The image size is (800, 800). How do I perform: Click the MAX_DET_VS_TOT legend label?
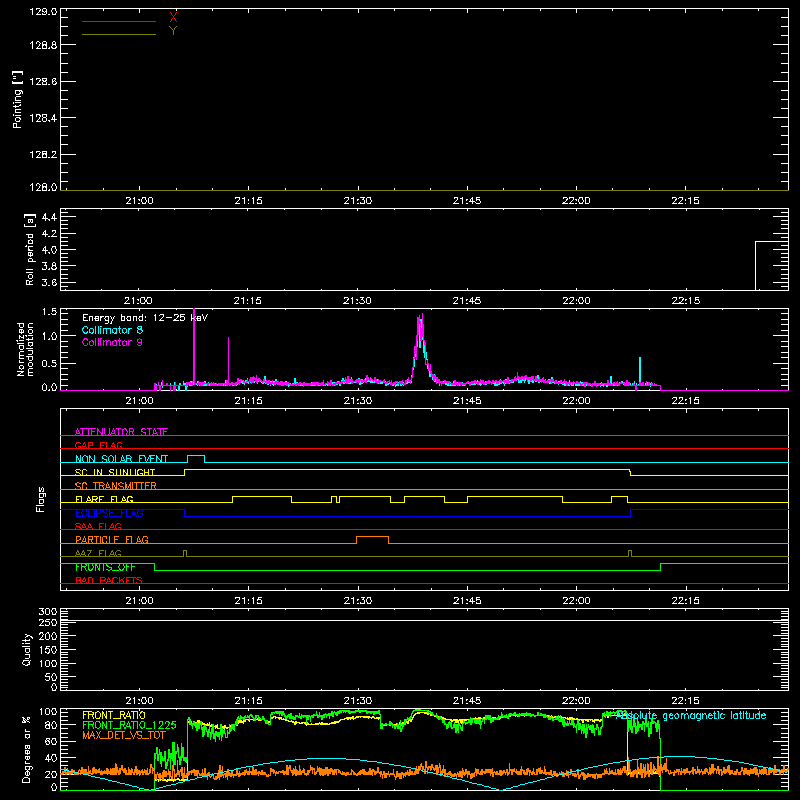pyautogui.click(x=124, y=735)
